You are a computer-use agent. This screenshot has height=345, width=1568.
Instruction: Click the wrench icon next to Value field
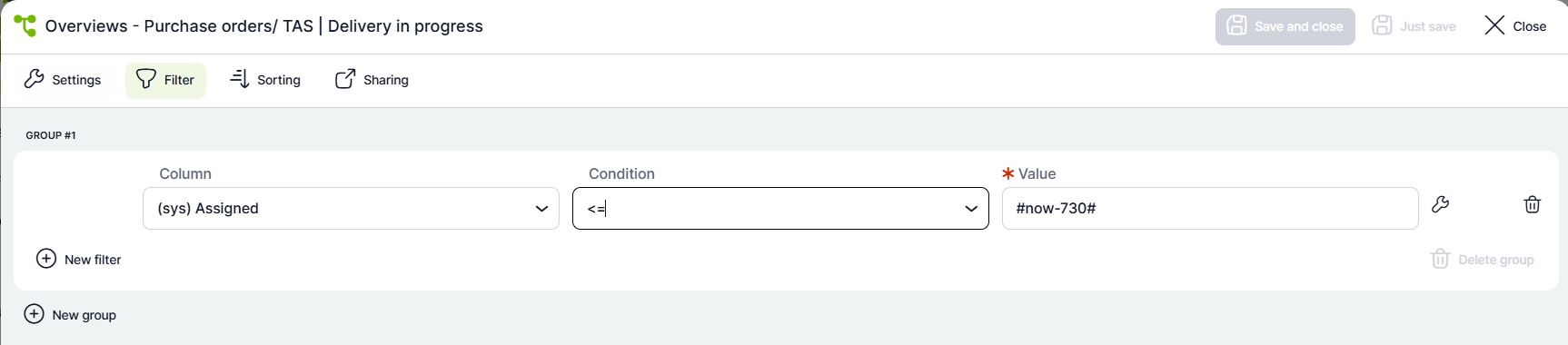click(1440, 204)
